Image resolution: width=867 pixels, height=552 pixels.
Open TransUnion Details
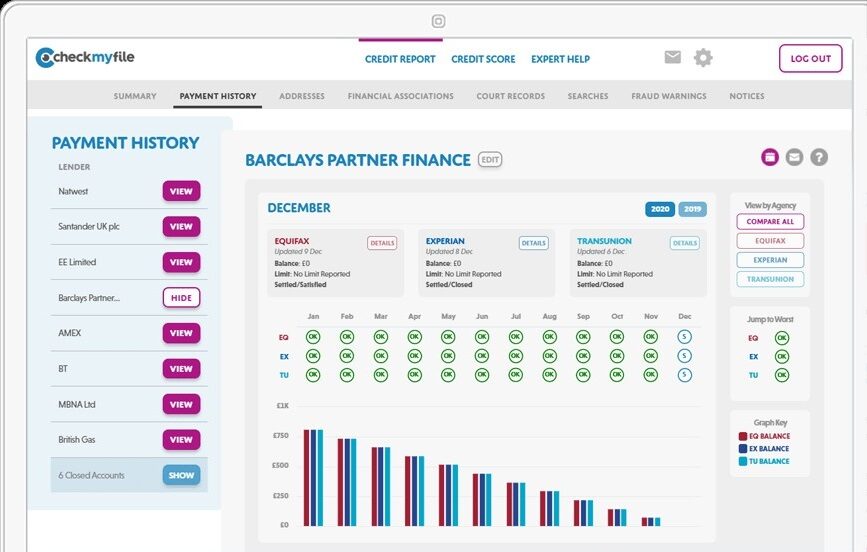click(x=685, y=243)
